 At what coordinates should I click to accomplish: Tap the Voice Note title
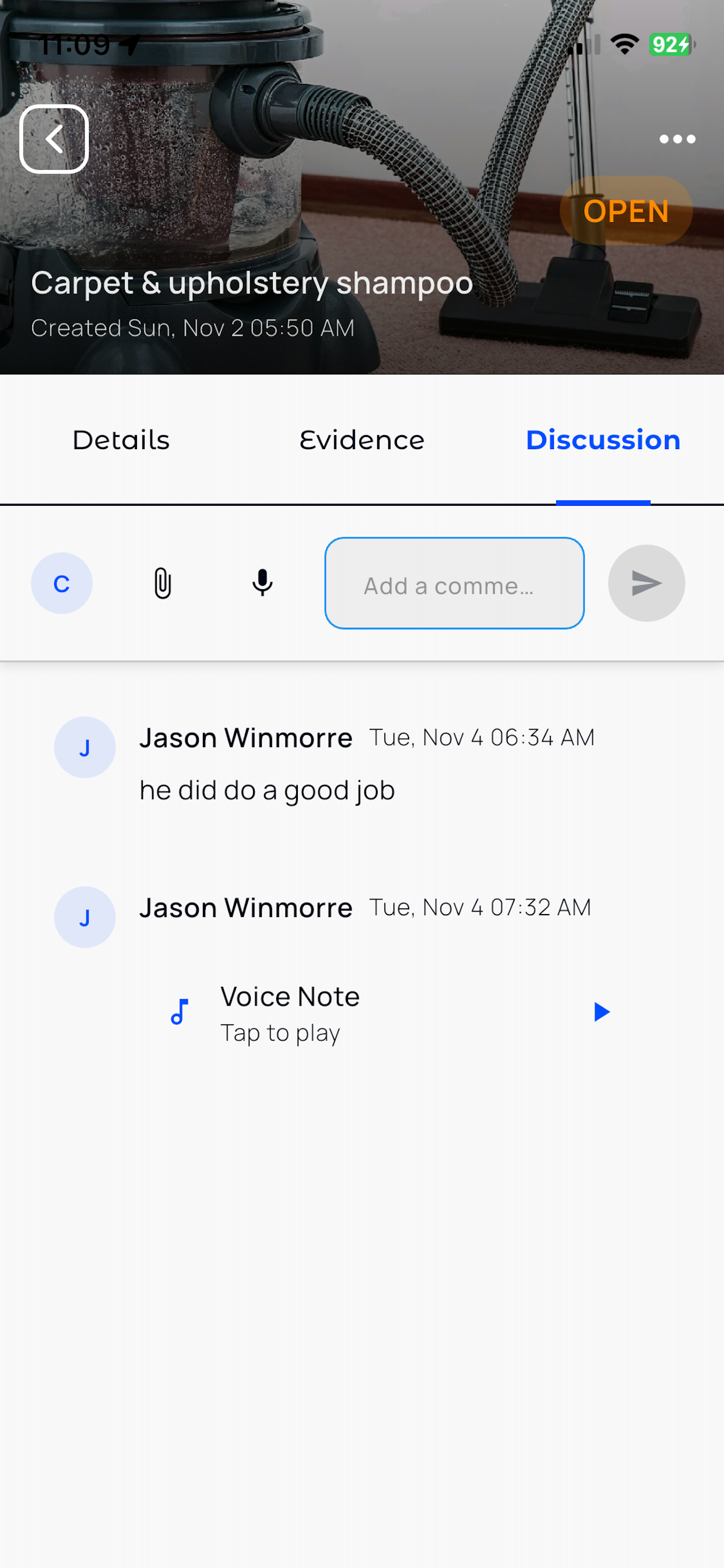click(290, 997)
